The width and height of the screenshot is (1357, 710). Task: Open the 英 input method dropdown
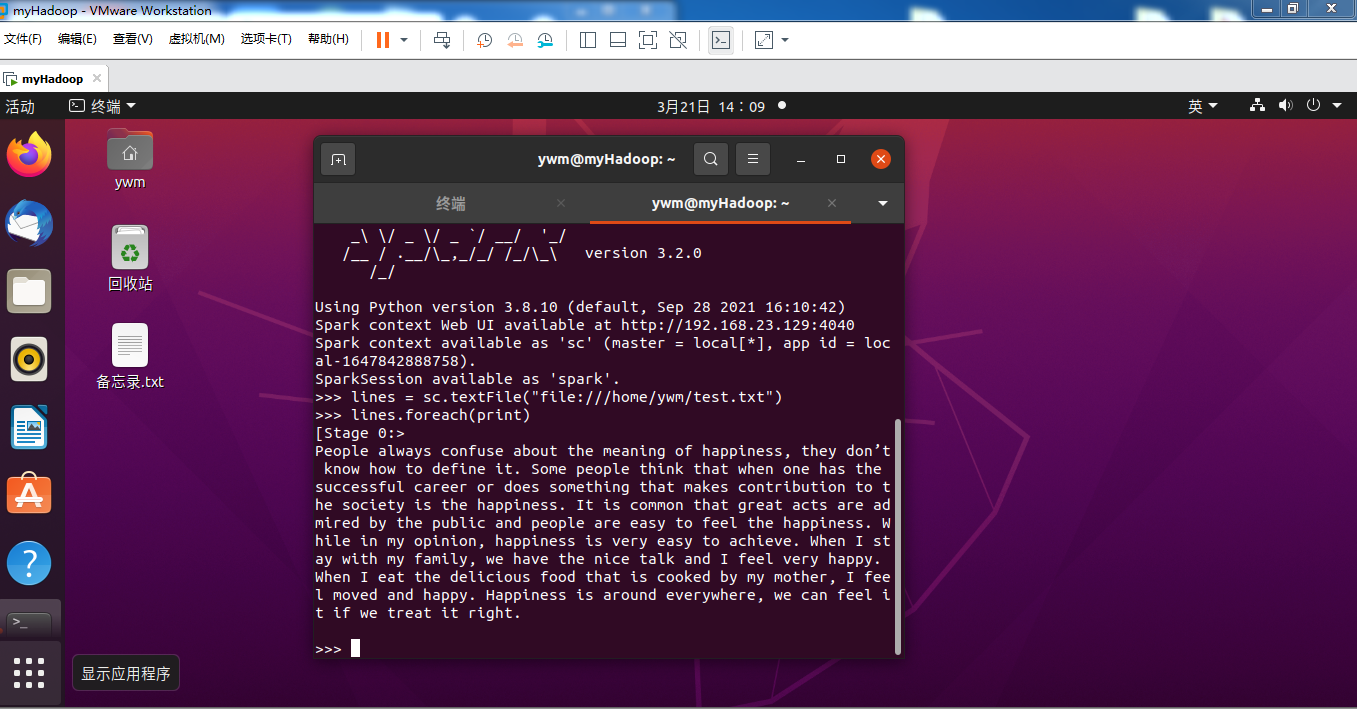pyautogui.click(x=1203, y=106)
